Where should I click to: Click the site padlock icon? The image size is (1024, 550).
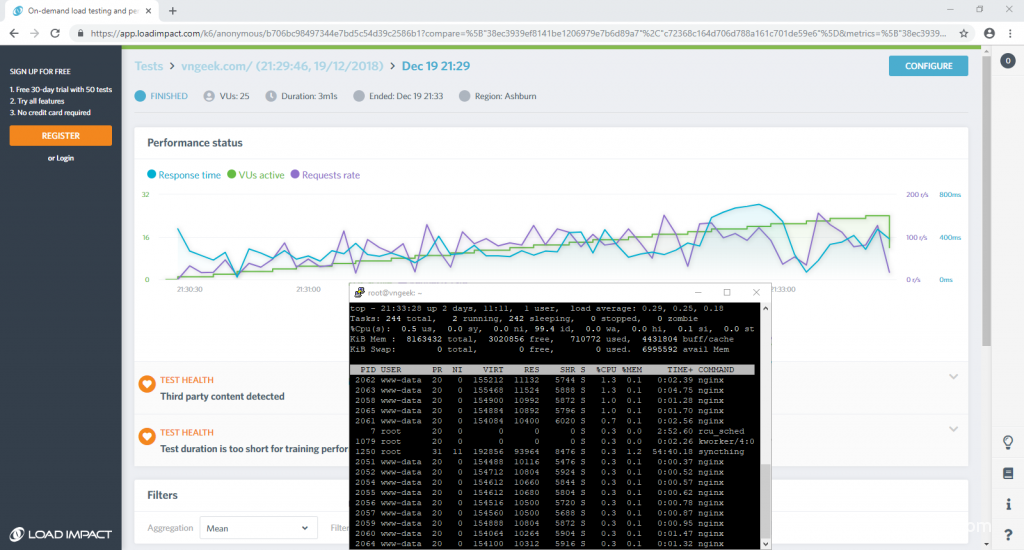pyautogui.click(x=80, y=33)
